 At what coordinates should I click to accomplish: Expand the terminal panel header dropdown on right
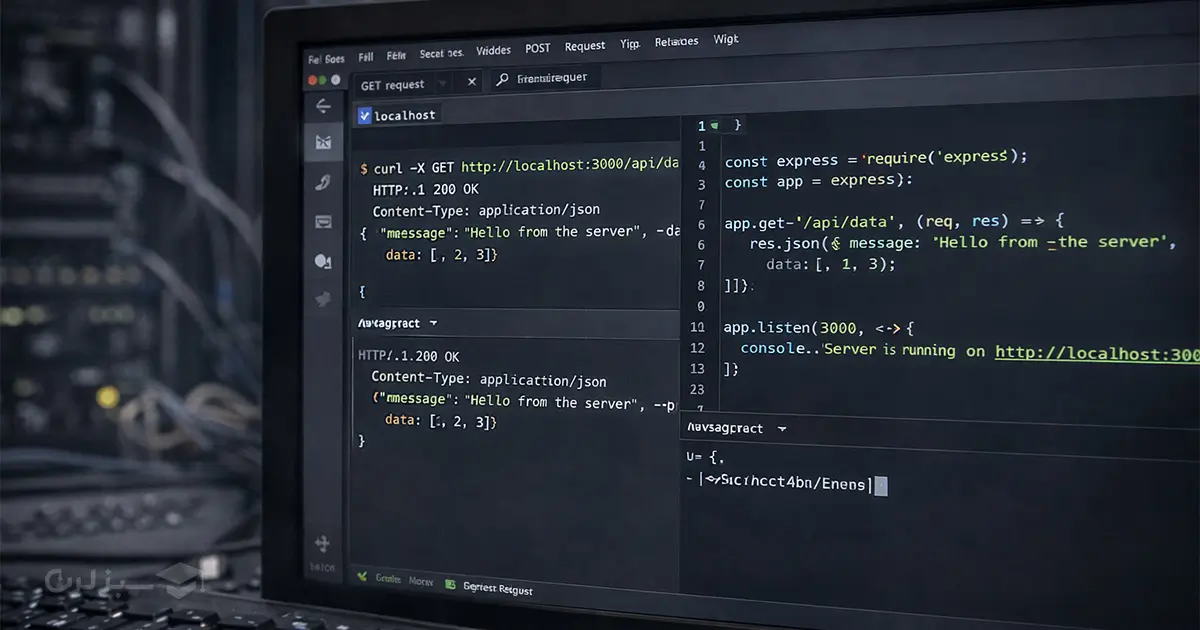782,428
